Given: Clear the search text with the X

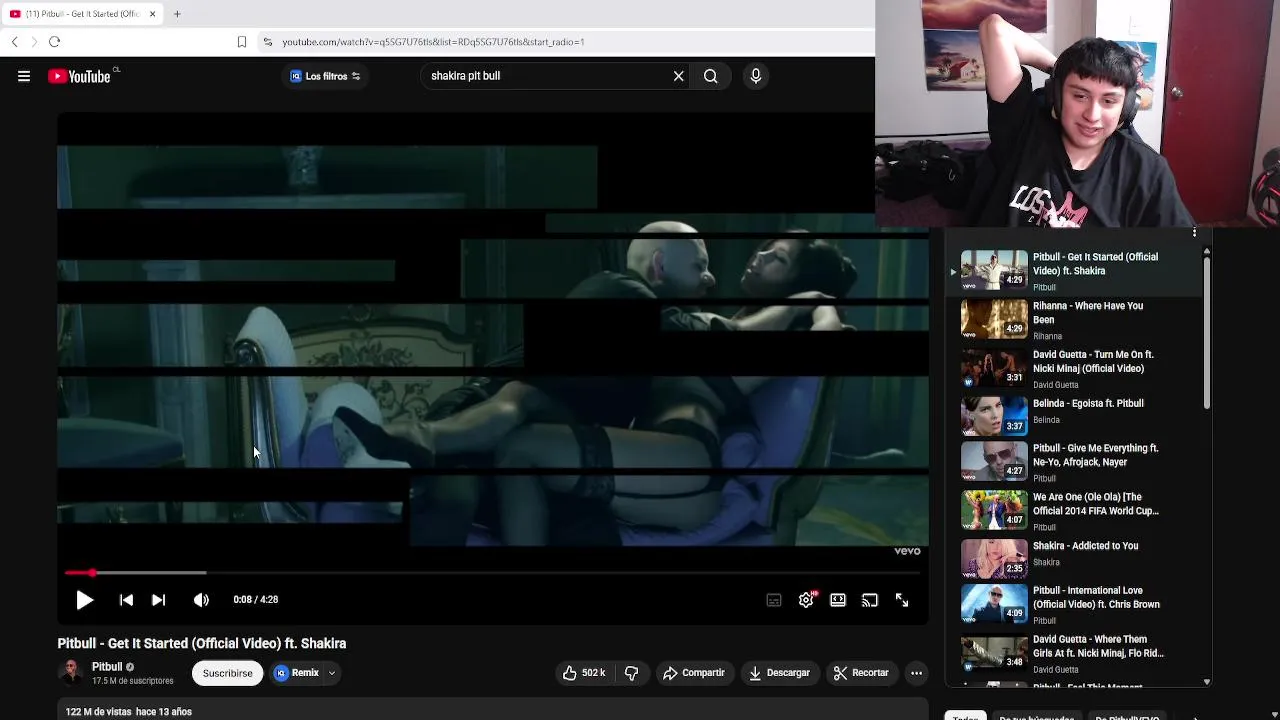Looking at the screenshot, I should tap(678, 76).
